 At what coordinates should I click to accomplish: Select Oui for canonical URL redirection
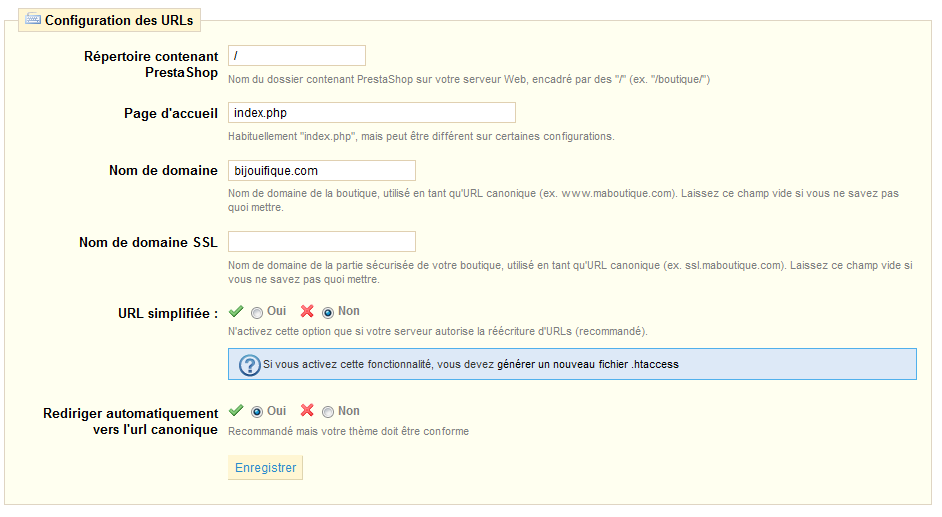(257, 412)
